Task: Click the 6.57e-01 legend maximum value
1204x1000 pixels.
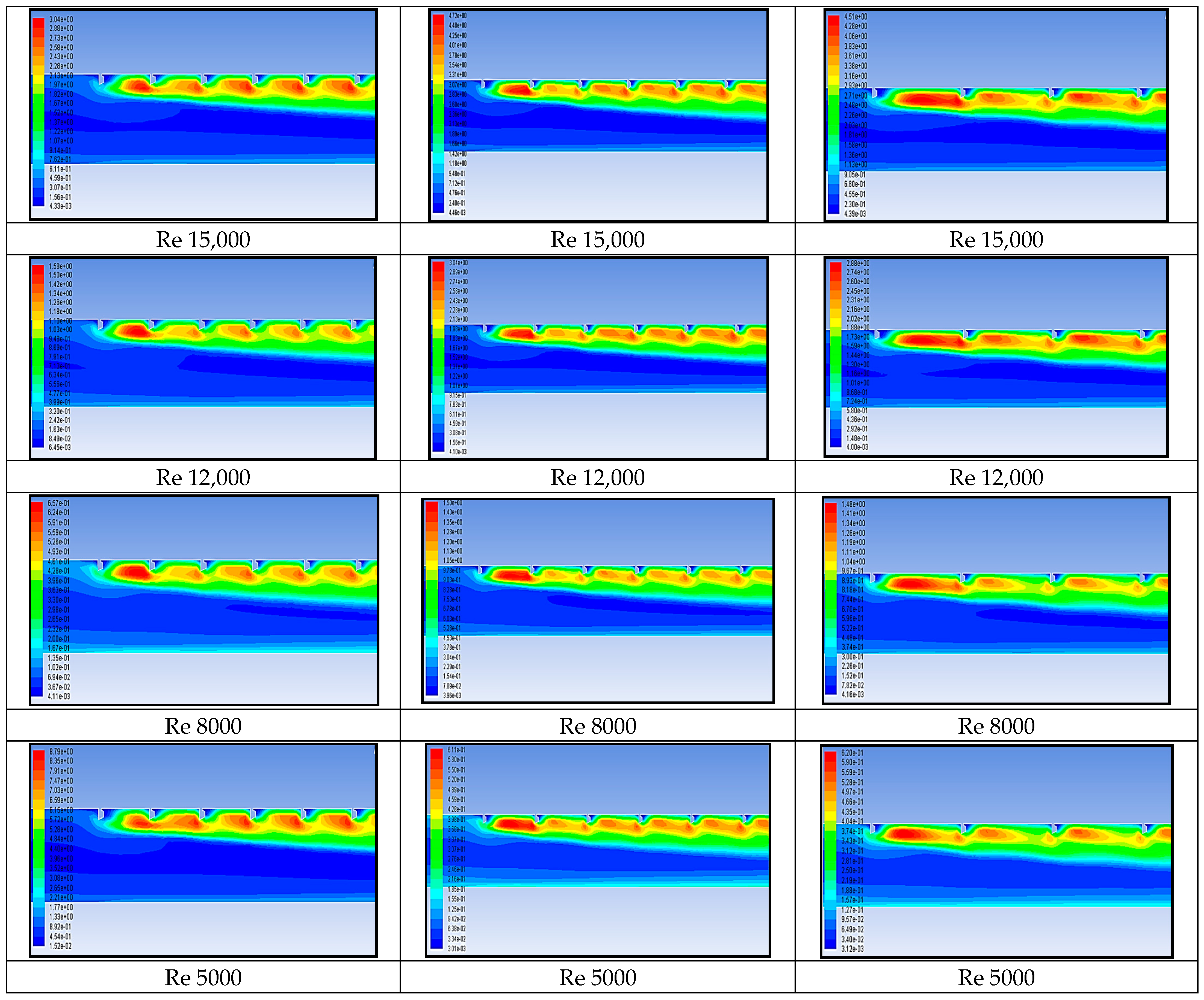Action: pos(58,503)
